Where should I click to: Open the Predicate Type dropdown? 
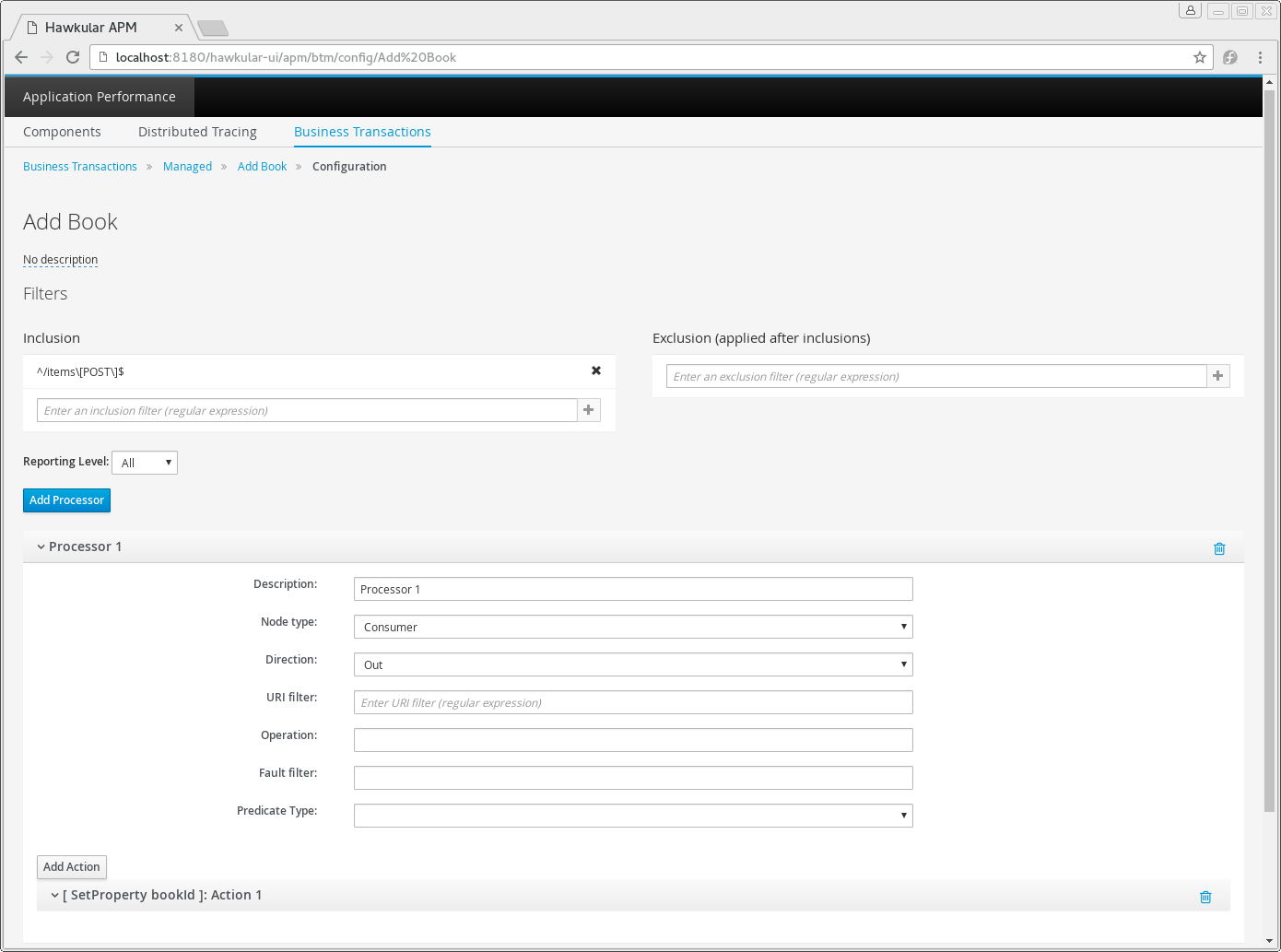[633, 816]
